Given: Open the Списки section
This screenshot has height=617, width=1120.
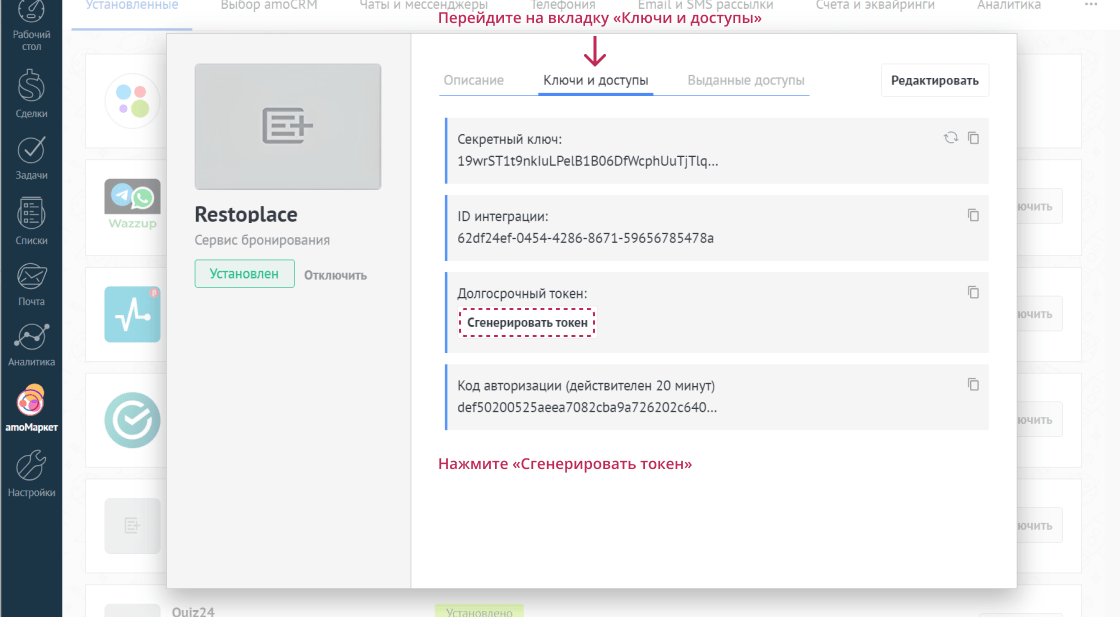Looking at the screenshot, I should point(31,222).
